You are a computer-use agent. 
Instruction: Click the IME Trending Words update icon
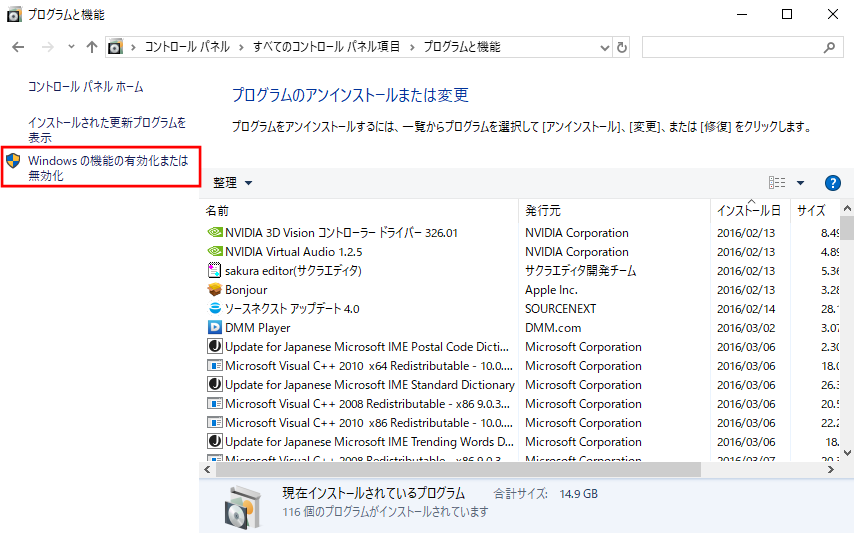pos(215,441)
